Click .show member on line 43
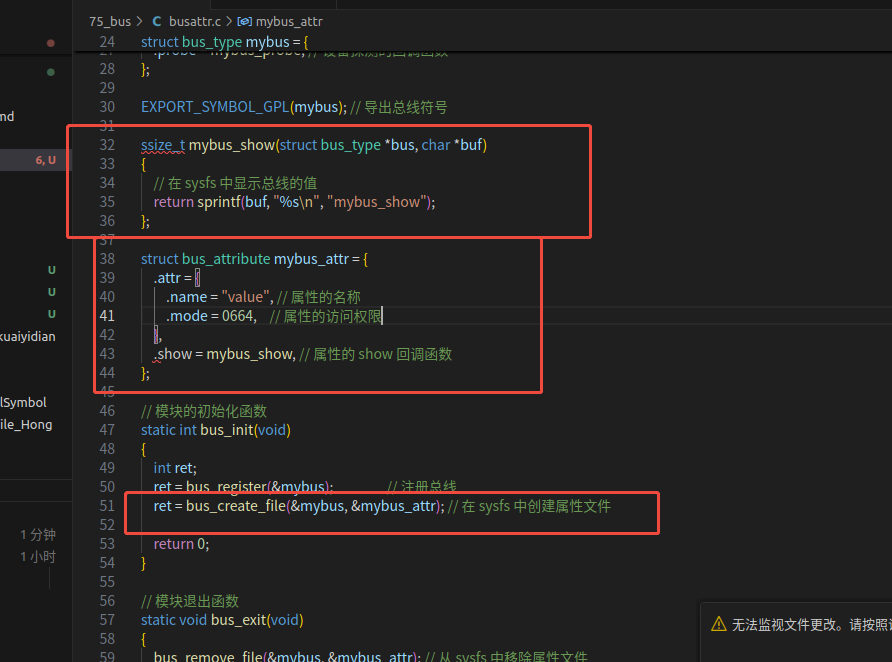Viewport: 892px width, 662px height. click(173, 354)
